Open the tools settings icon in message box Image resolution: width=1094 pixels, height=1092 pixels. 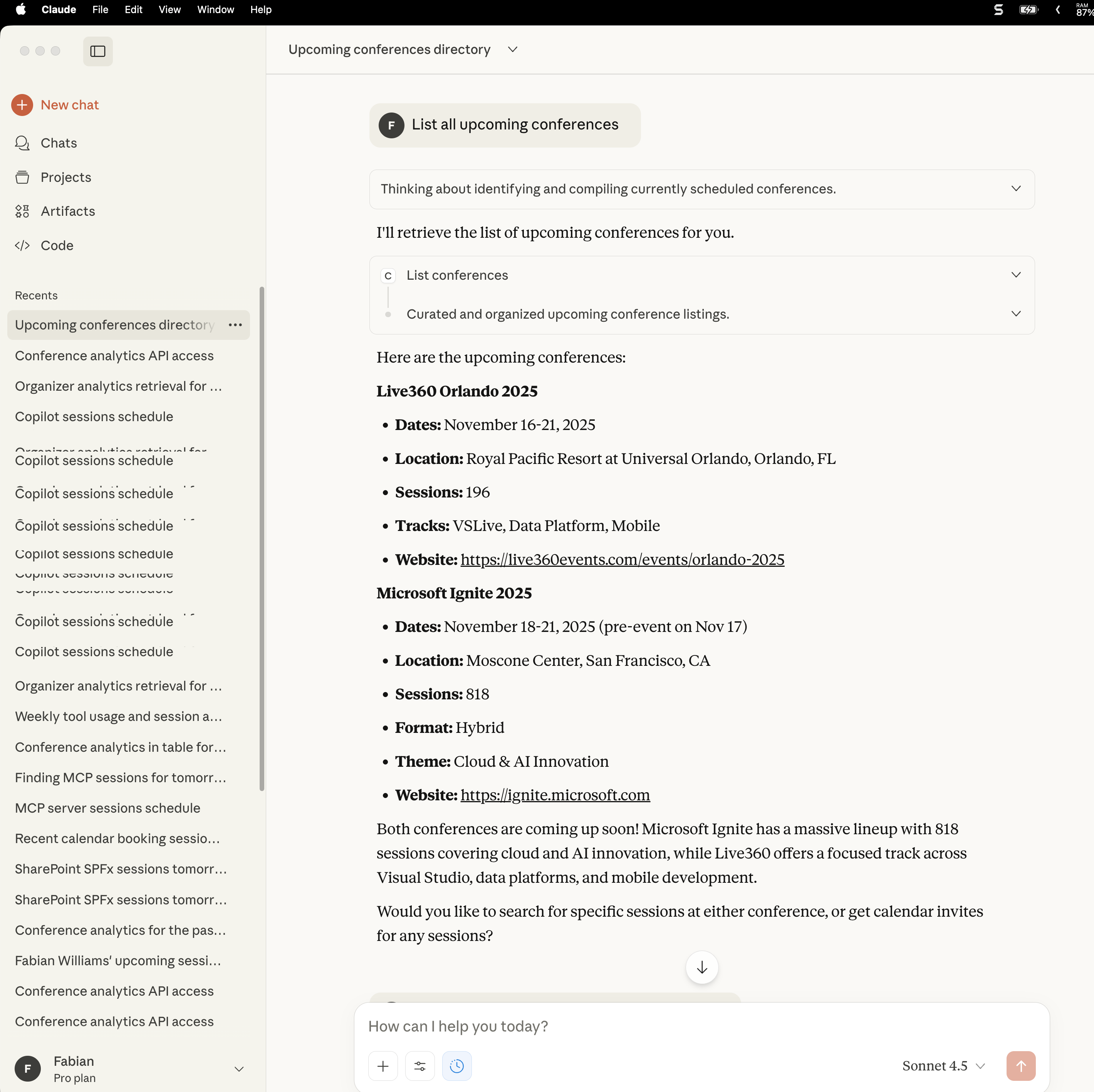pyautogui.click(x=419, y=1066)
